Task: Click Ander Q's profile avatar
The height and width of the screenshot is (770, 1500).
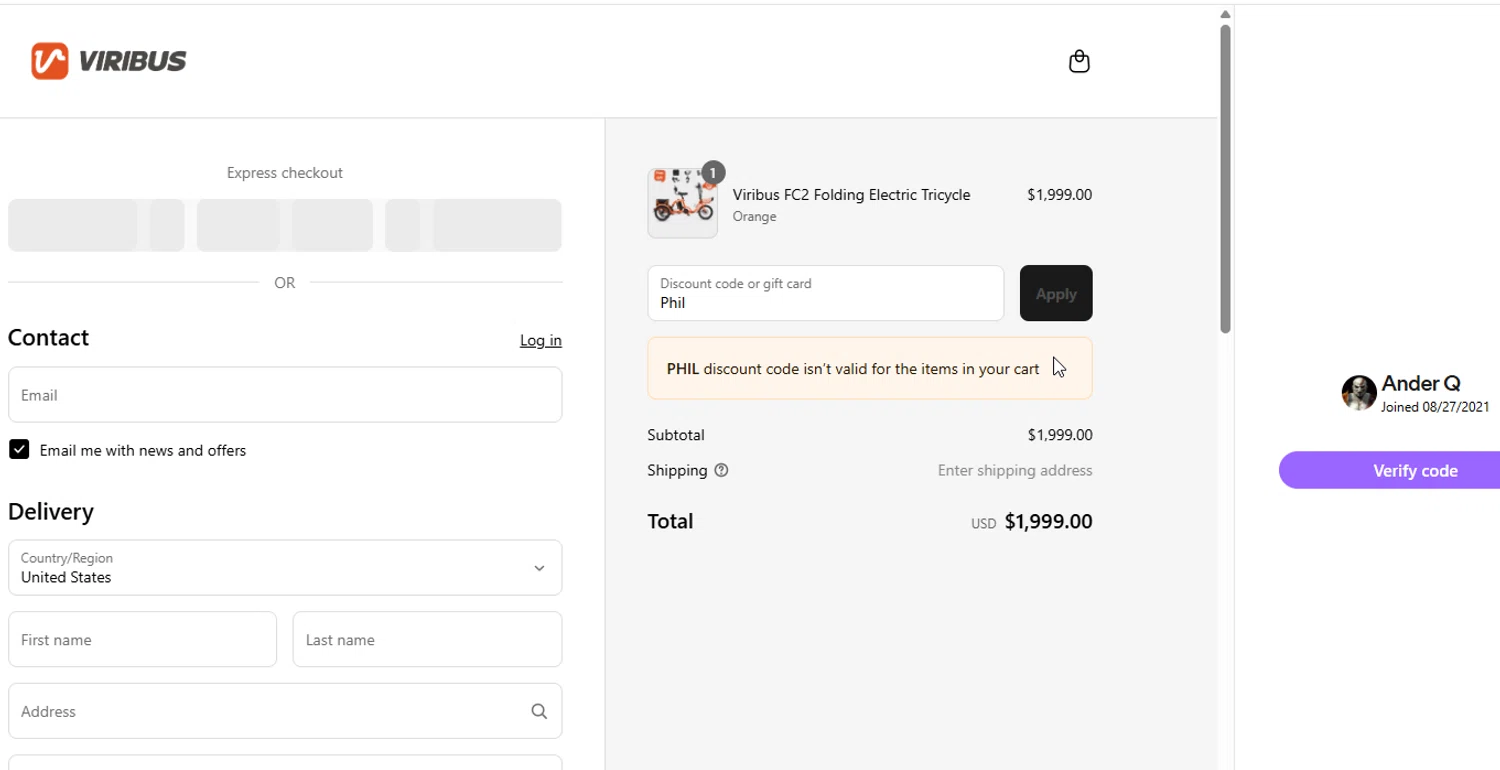Action: 1359,393
